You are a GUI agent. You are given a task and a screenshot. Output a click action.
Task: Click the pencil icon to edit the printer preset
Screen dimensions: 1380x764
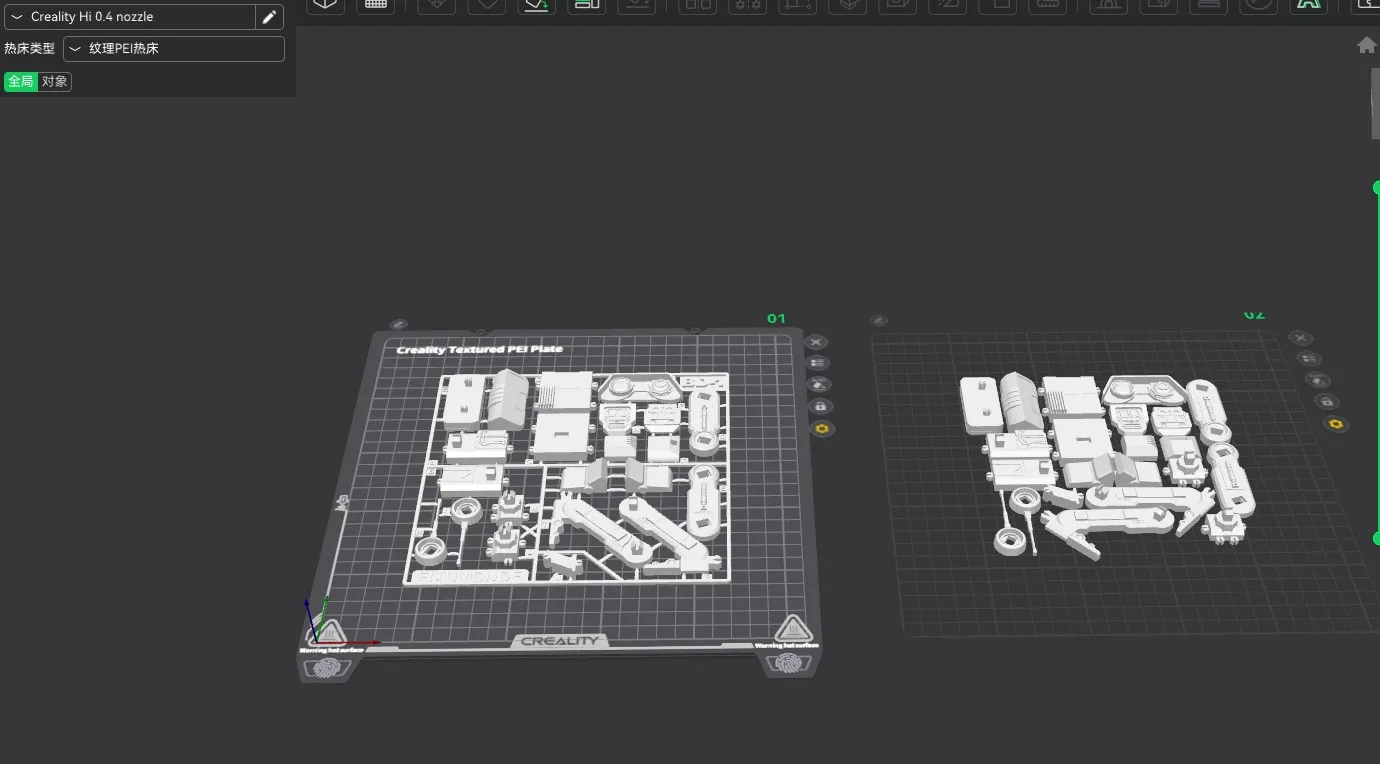coord(269,17)
